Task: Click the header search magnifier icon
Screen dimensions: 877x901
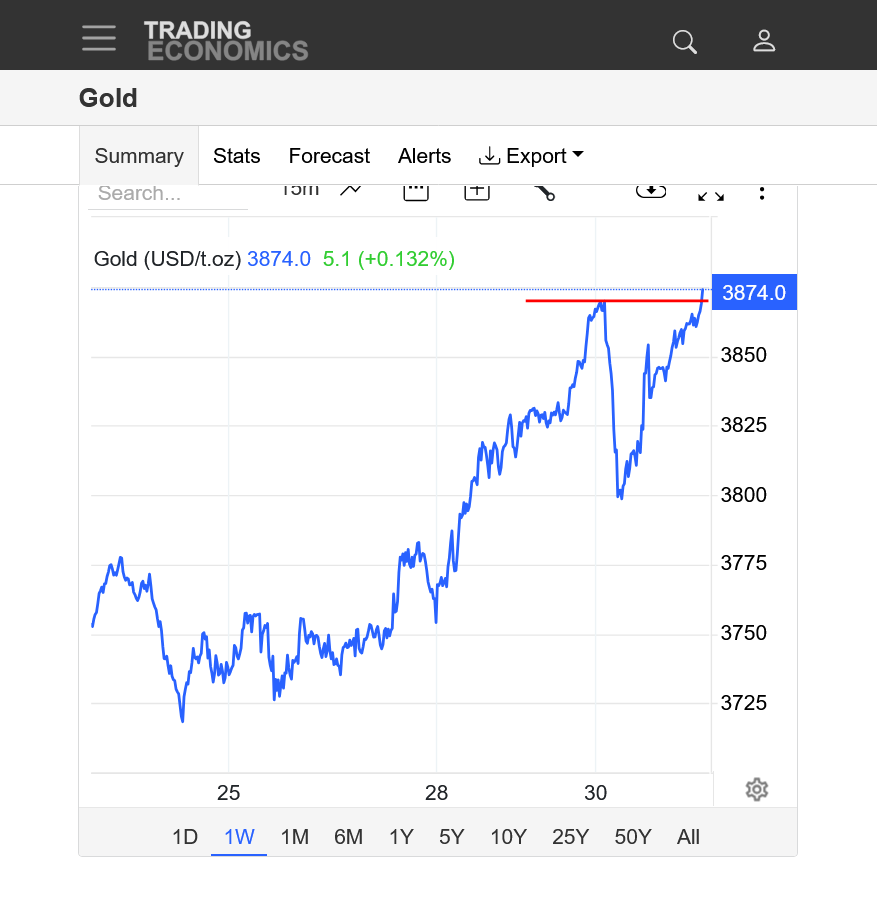Action: pos(685,41)
